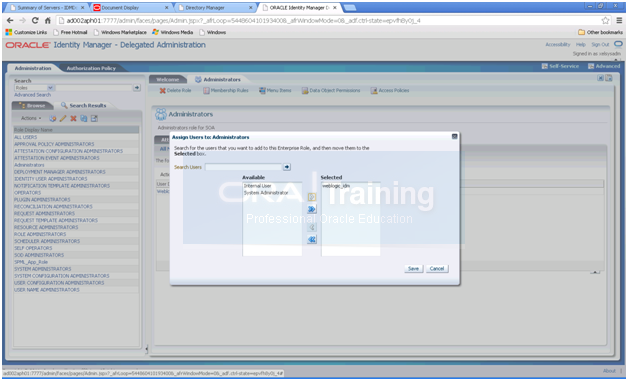Click the Role Display Name column header
This screenshot has height=381, width=628.
tap(76, 130)
